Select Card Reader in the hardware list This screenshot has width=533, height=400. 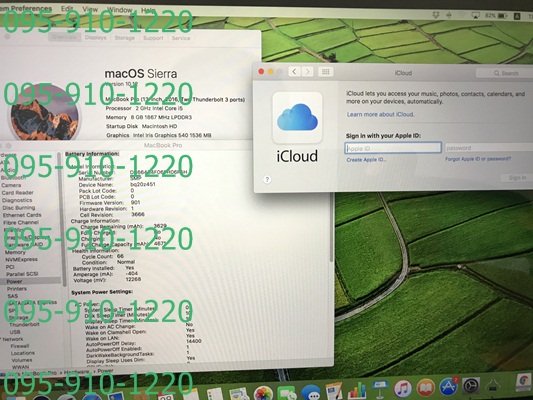point(17,193)
